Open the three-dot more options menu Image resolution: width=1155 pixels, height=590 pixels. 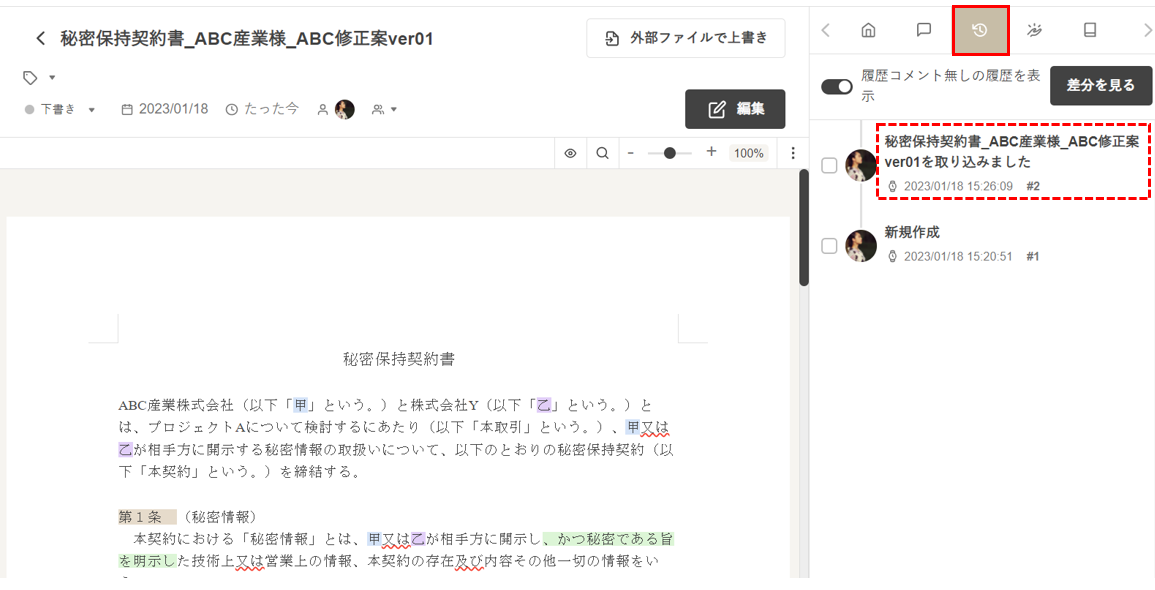[x=793, y=153]
